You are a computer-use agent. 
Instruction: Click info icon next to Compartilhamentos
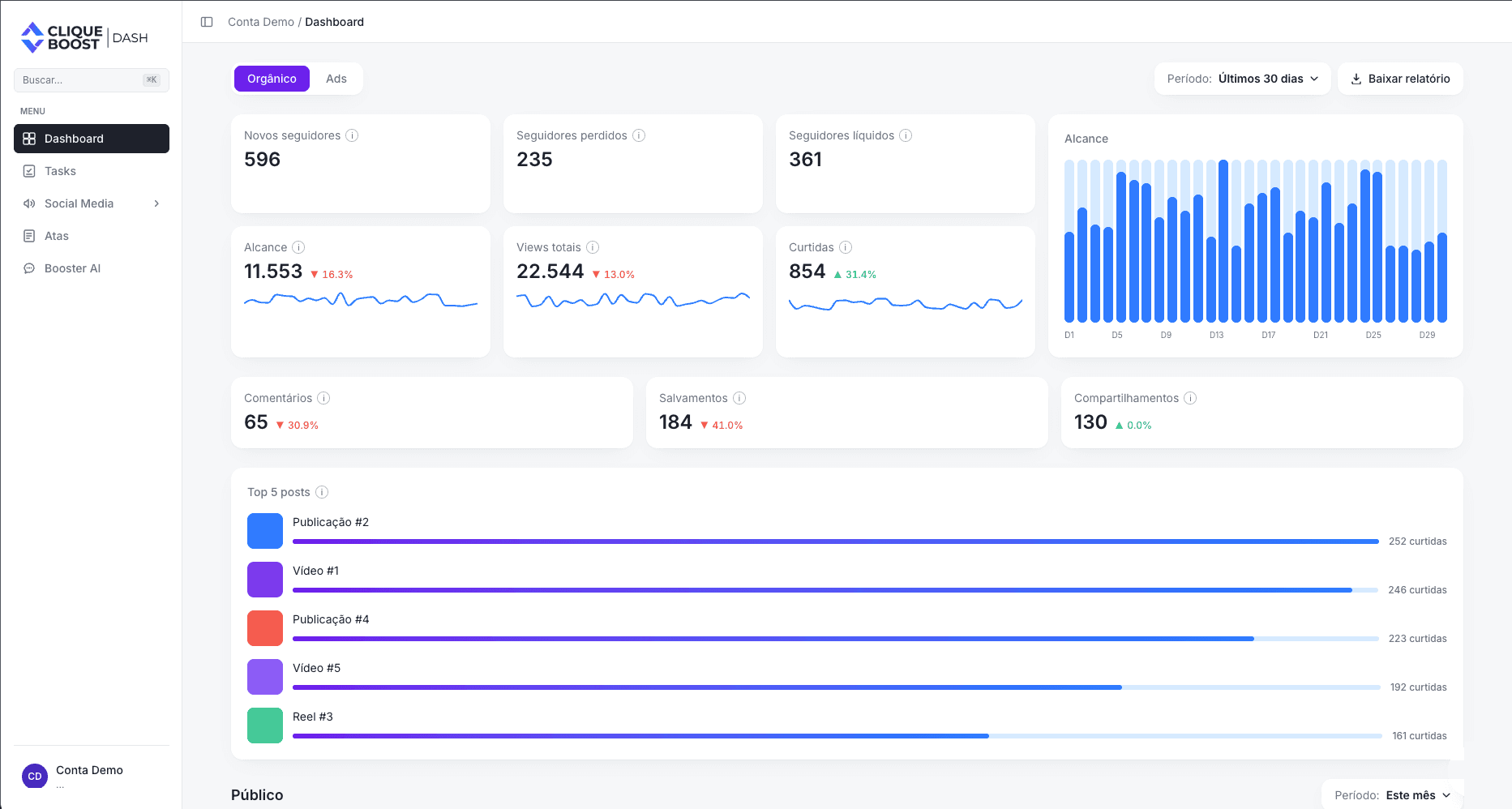point(1190,398)
